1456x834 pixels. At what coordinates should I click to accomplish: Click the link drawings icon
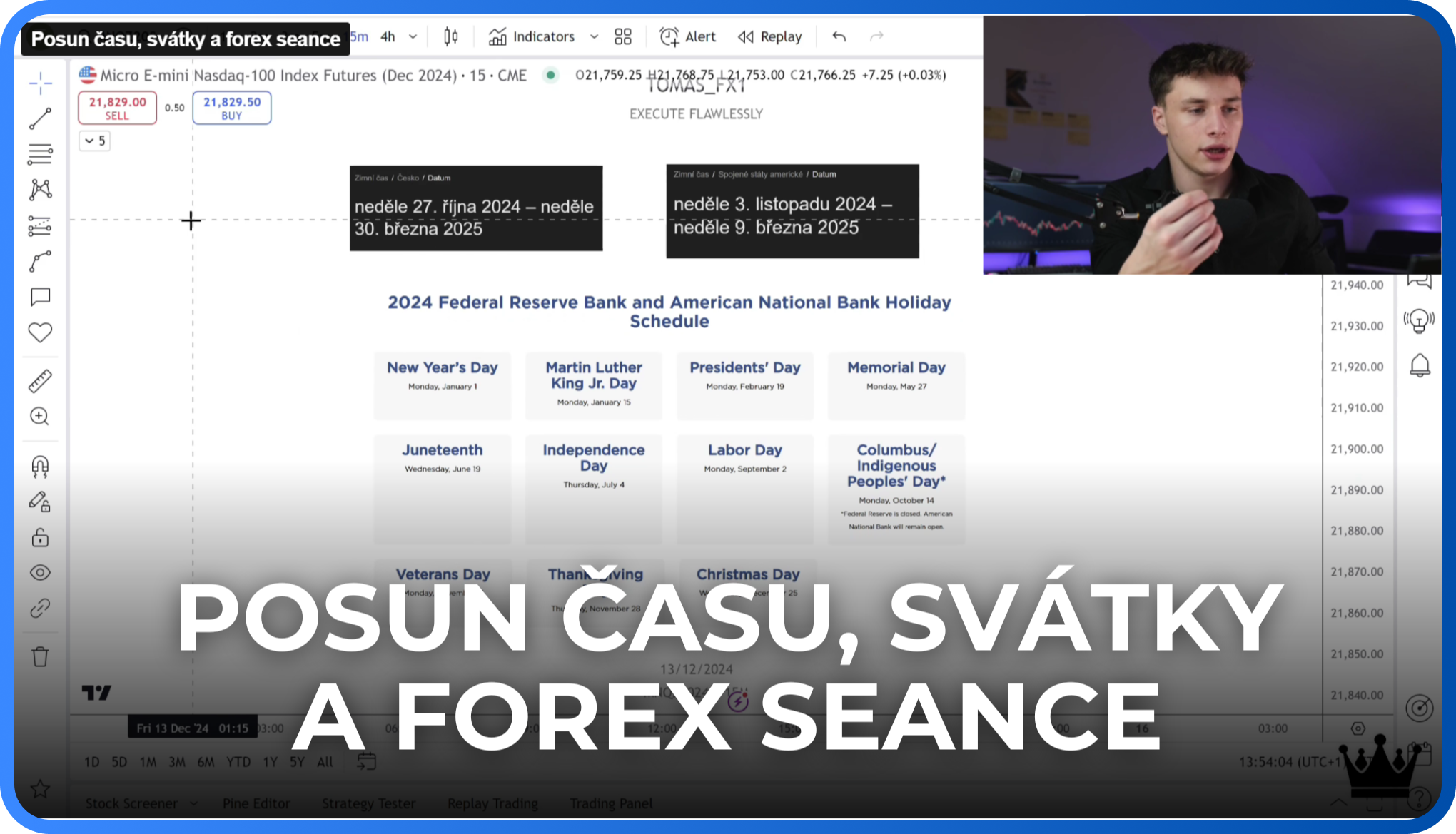click(x=41, y=609)
